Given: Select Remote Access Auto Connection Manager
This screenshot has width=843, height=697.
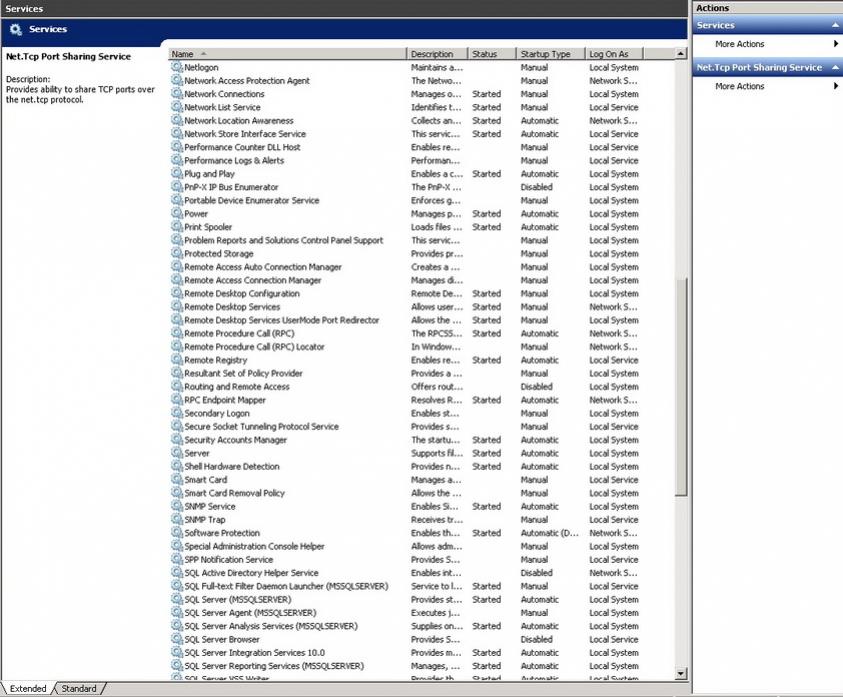Looking at the screenshot, I should [x=404, y=267].
